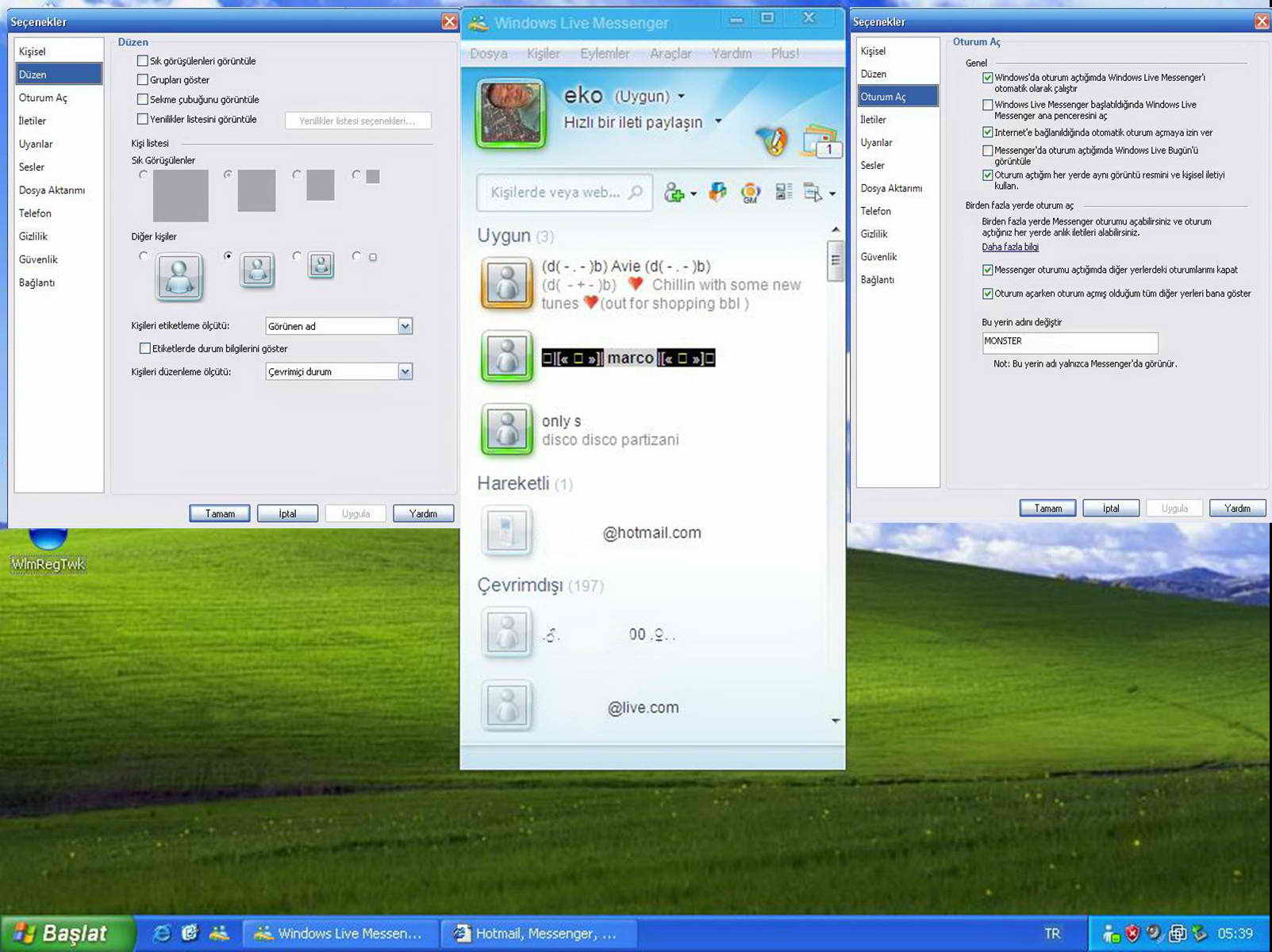The image size is (1272, 952).
Task: Open the Araçlar menu in Messenger
Action: [x=671, y=53]
